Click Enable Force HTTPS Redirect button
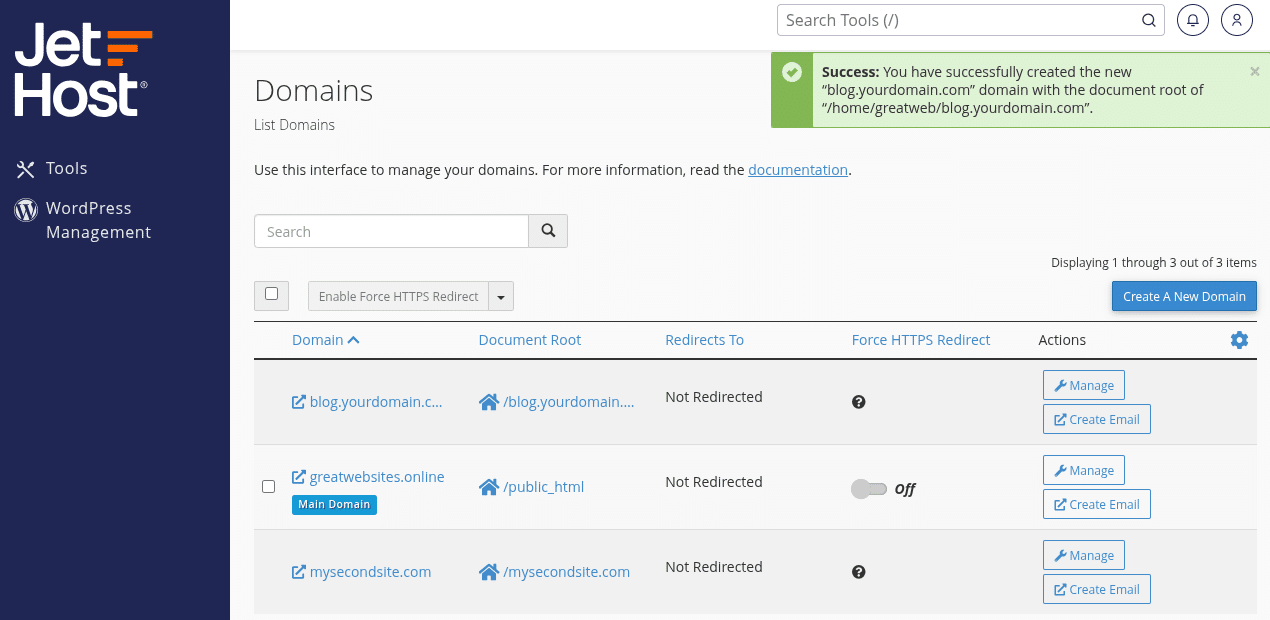Image resolution: width=1270 pixels, height=620 pixels. tap(398, 296)
